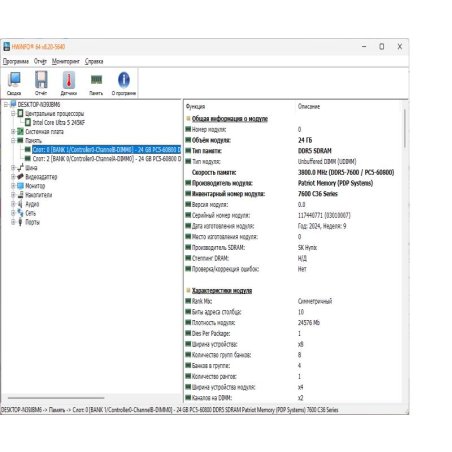Click the status bar path text
Image resolution: width=452 pixels, height=452 pixels.
169,410
